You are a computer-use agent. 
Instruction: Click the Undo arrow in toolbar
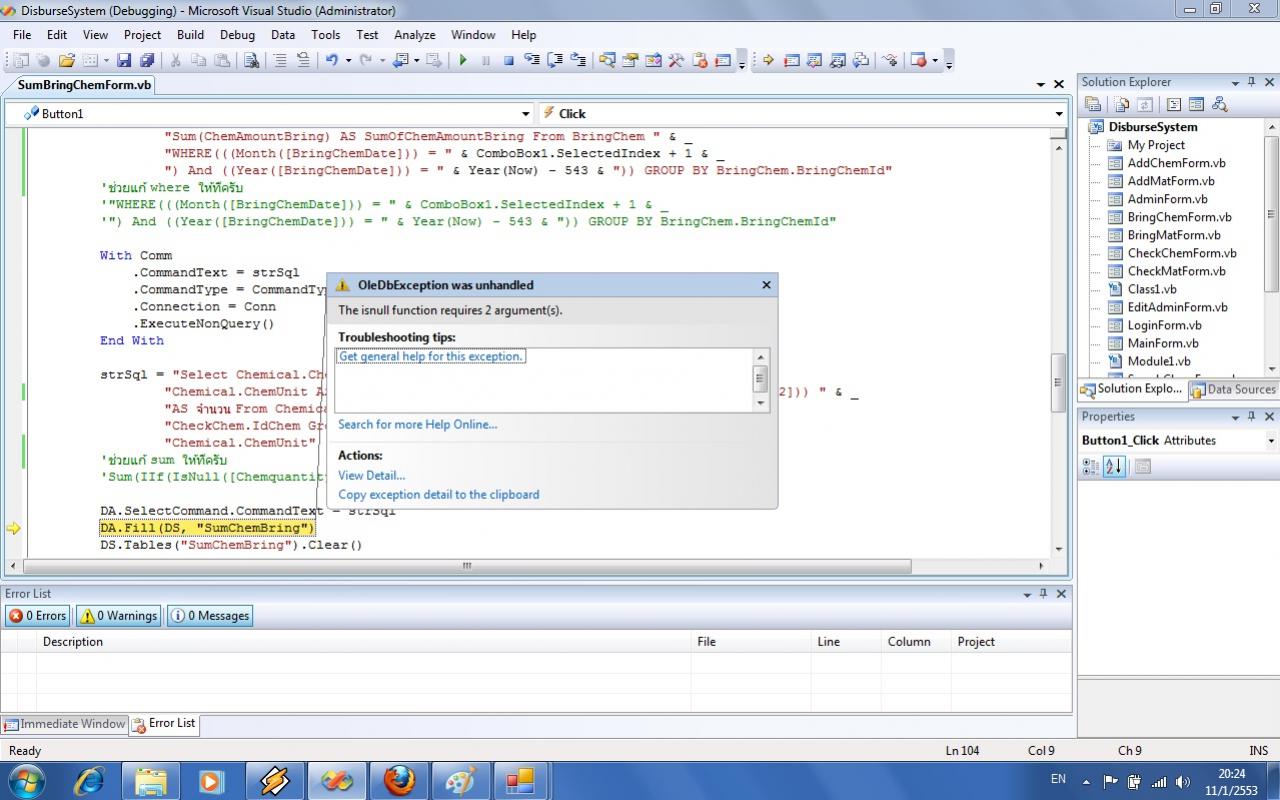(331, 60)
